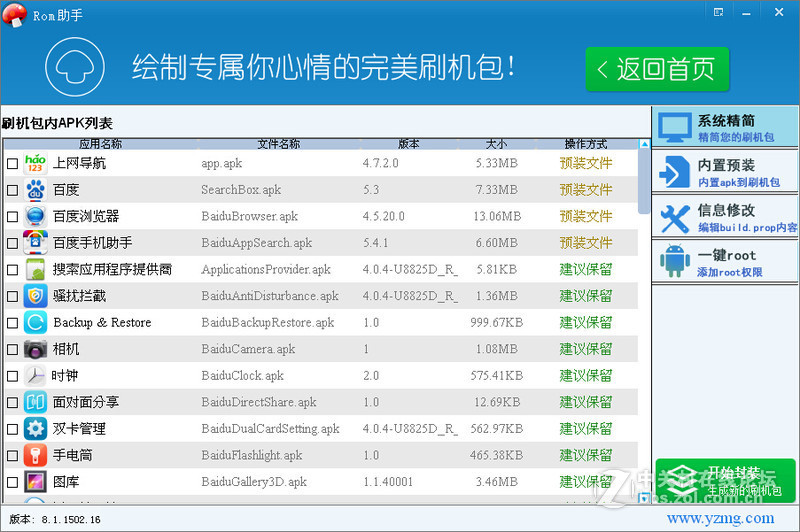Screen dimensions: 800x532
Task: Sort by 操作方式 column header
Action: pyautogui.click(x=586, y=144)
